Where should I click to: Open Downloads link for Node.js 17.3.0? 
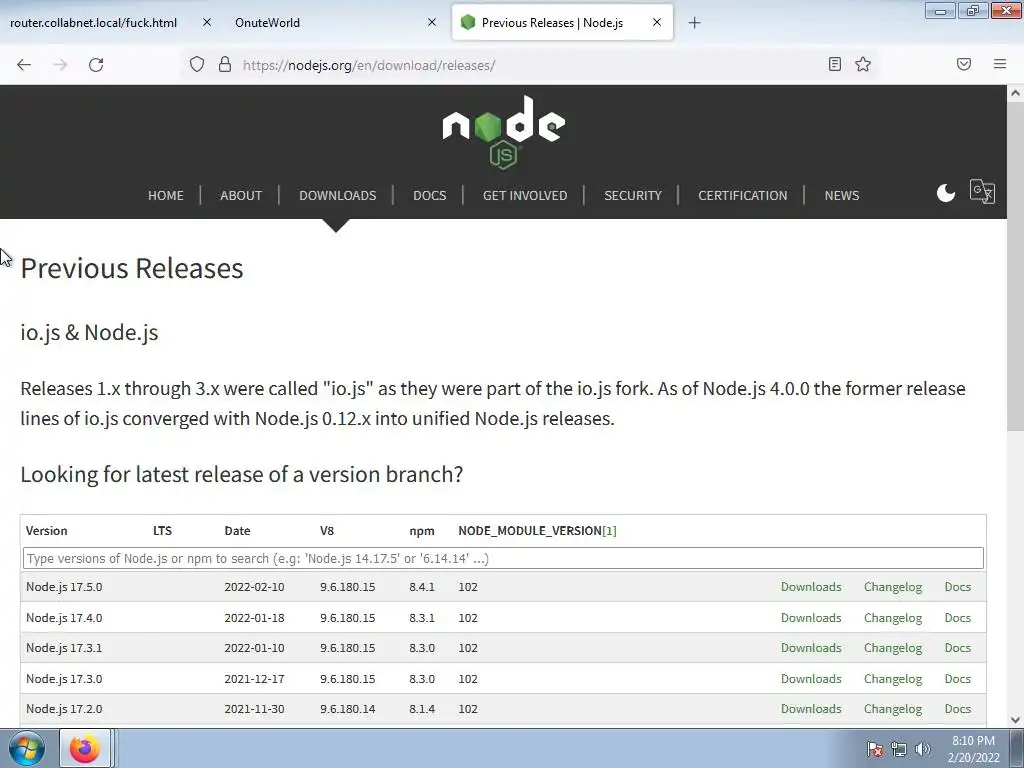tap(811, 679)
